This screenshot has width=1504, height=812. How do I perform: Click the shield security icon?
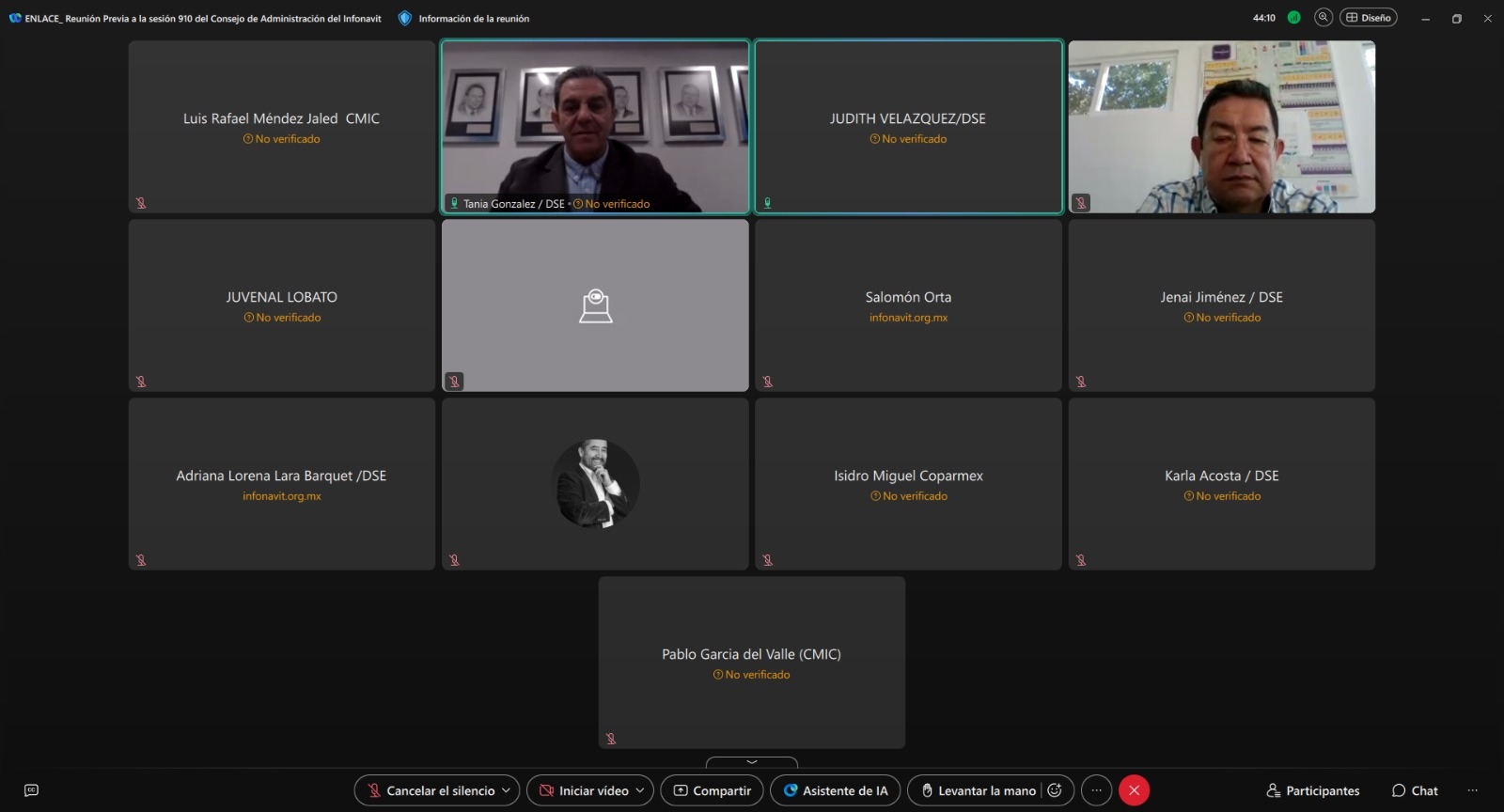[x=405, y=18]
